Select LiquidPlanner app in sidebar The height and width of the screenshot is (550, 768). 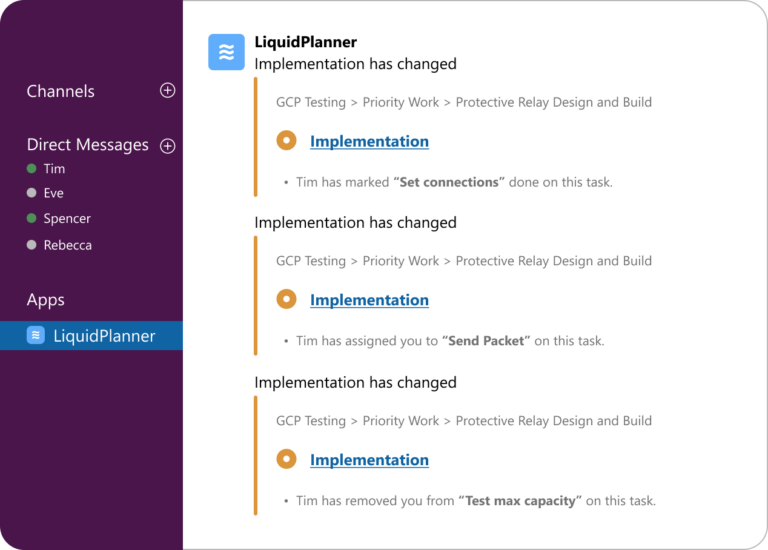[103, 336]
